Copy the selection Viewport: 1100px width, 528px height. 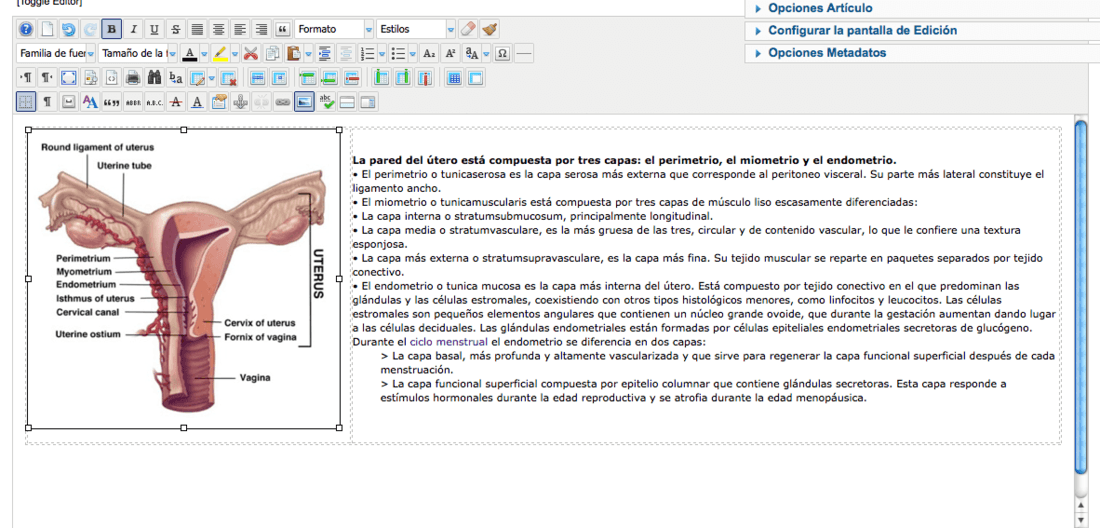point(272,53)
